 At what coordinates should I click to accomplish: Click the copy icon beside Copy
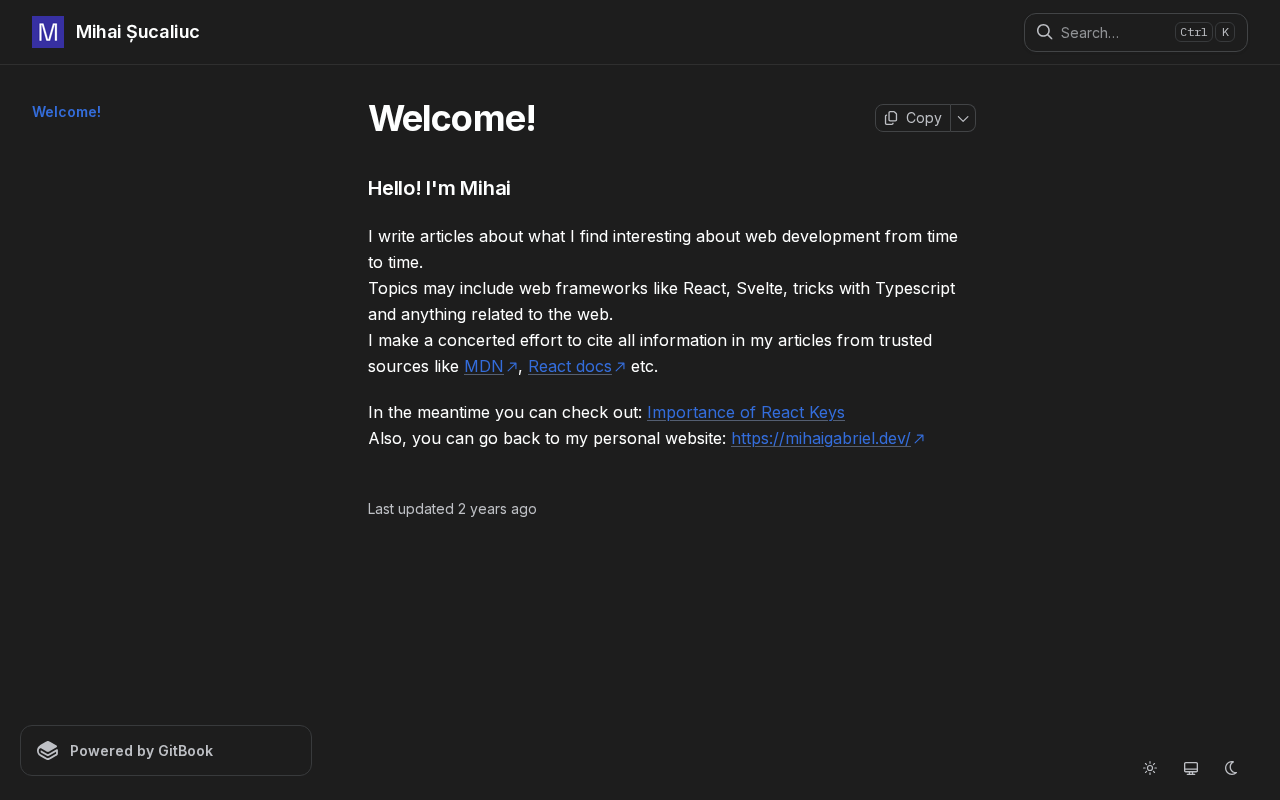[x=891, y=118]
